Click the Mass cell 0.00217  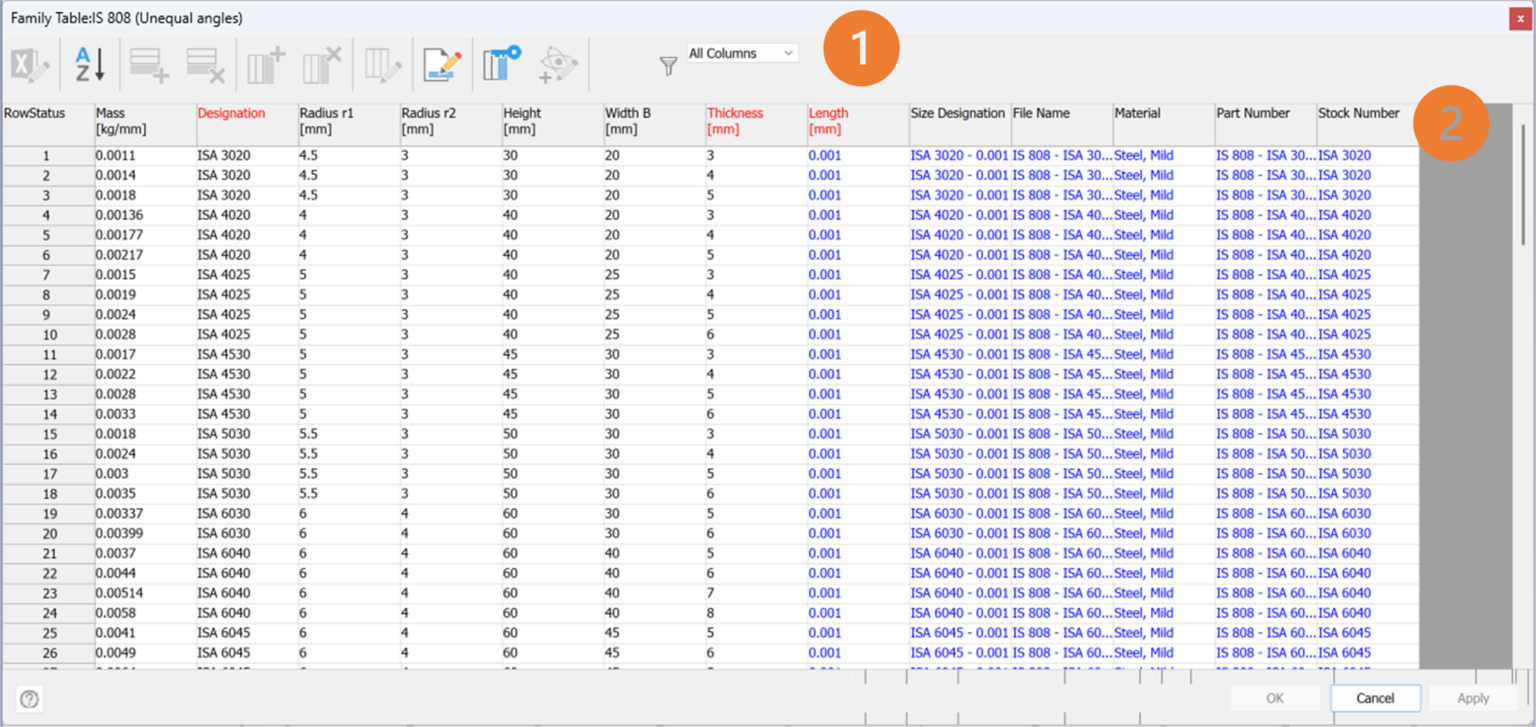145,255
